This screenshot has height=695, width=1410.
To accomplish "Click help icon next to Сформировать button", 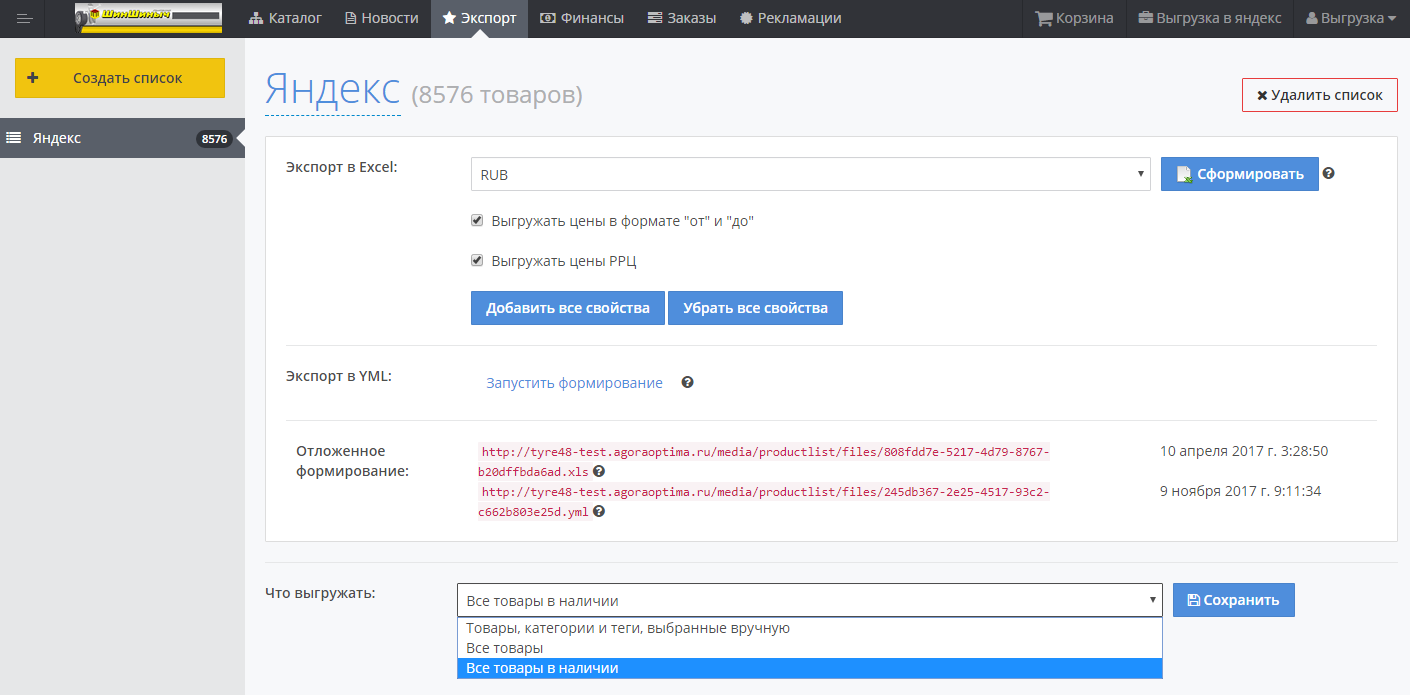I will (1328, 173).
